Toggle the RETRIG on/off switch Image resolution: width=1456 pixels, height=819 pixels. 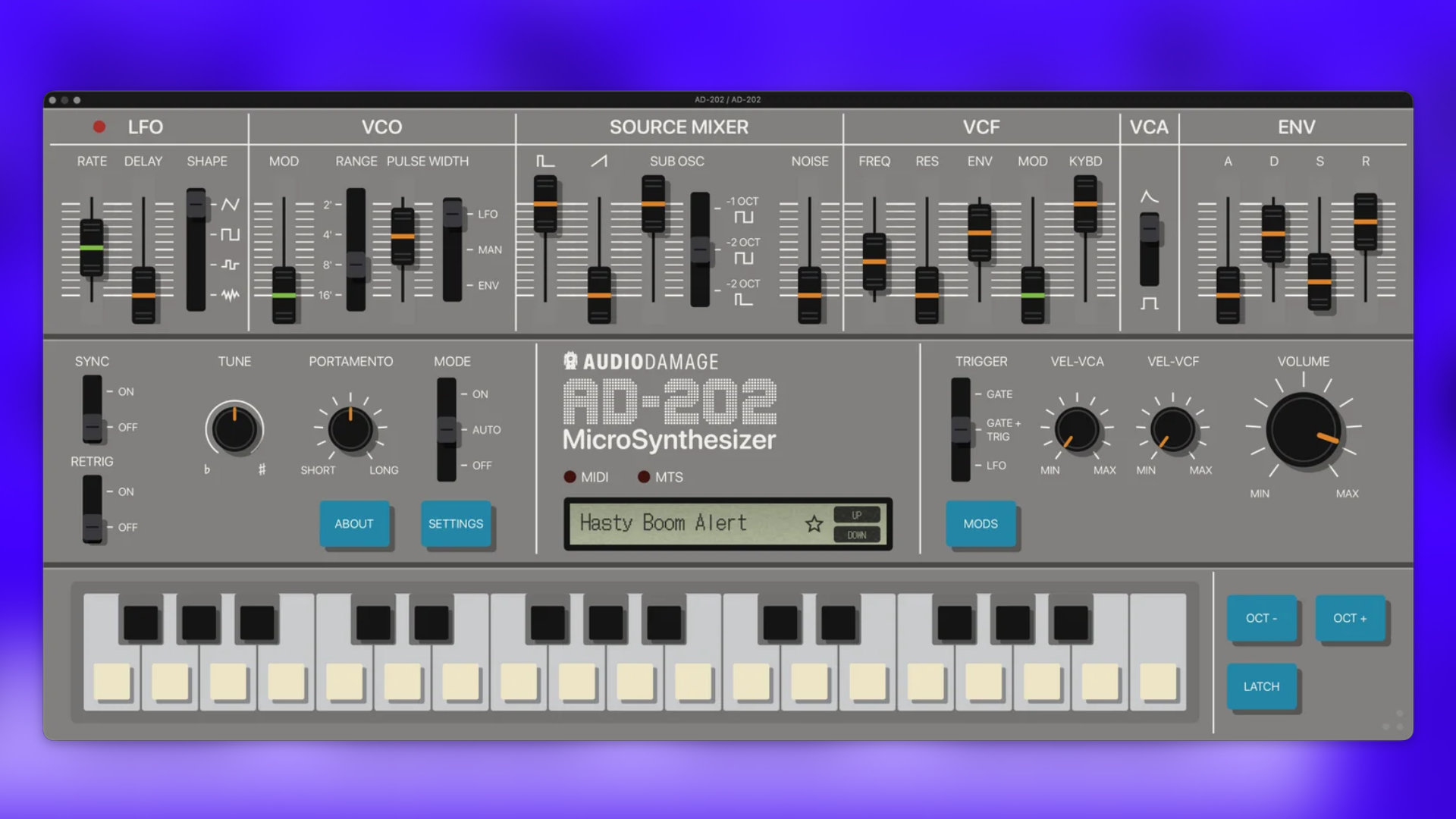click(93, 510)
